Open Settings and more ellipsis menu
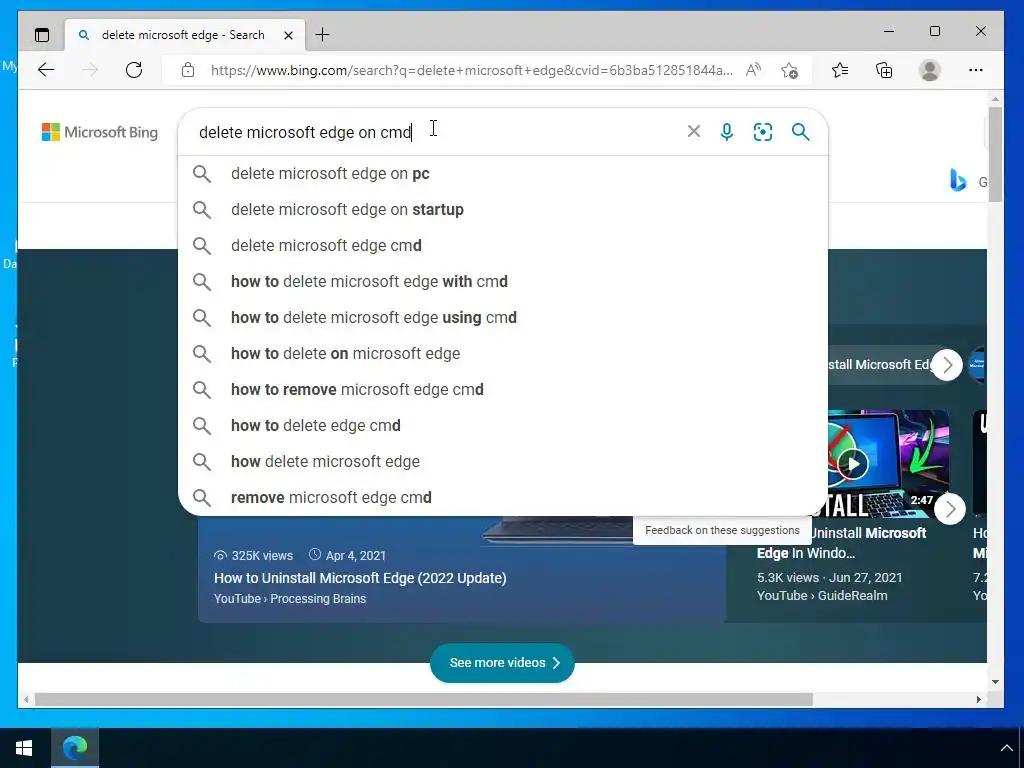1024x768 pixels. (976, 70)
